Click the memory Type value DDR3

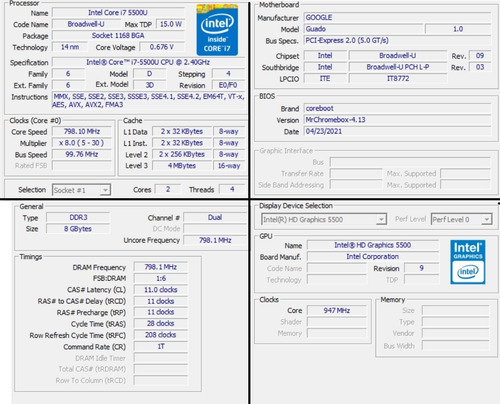click(78, 217)
